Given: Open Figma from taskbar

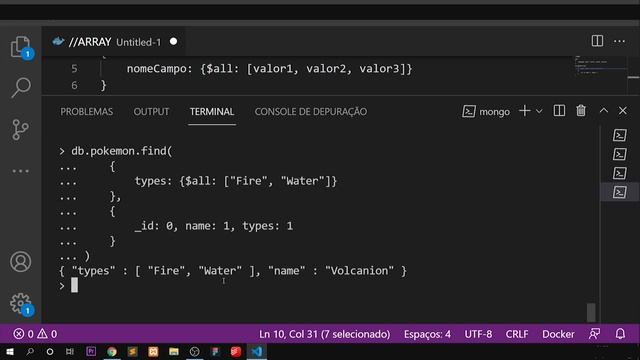Looking at the screenshot, I should click(x=215, y=351).
